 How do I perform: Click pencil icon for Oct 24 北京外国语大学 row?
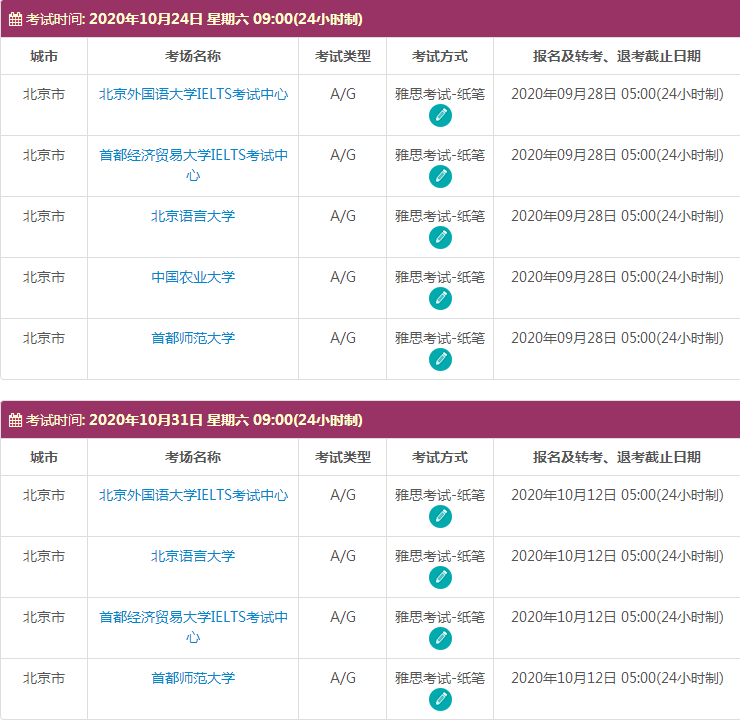(440, 116)
